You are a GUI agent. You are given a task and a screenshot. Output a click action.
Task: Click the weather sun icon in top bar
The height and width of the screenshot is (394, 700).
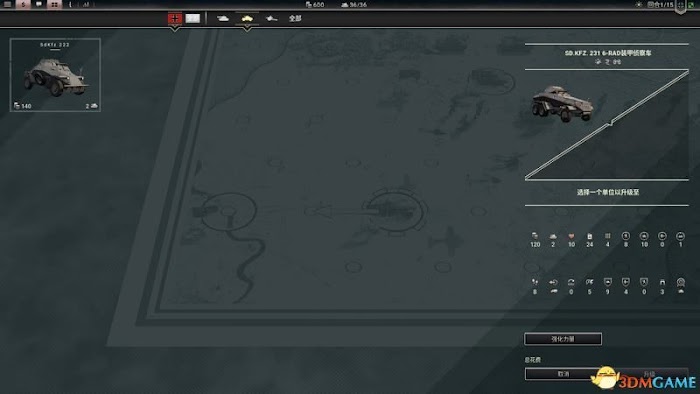click(x=639, y=4)
